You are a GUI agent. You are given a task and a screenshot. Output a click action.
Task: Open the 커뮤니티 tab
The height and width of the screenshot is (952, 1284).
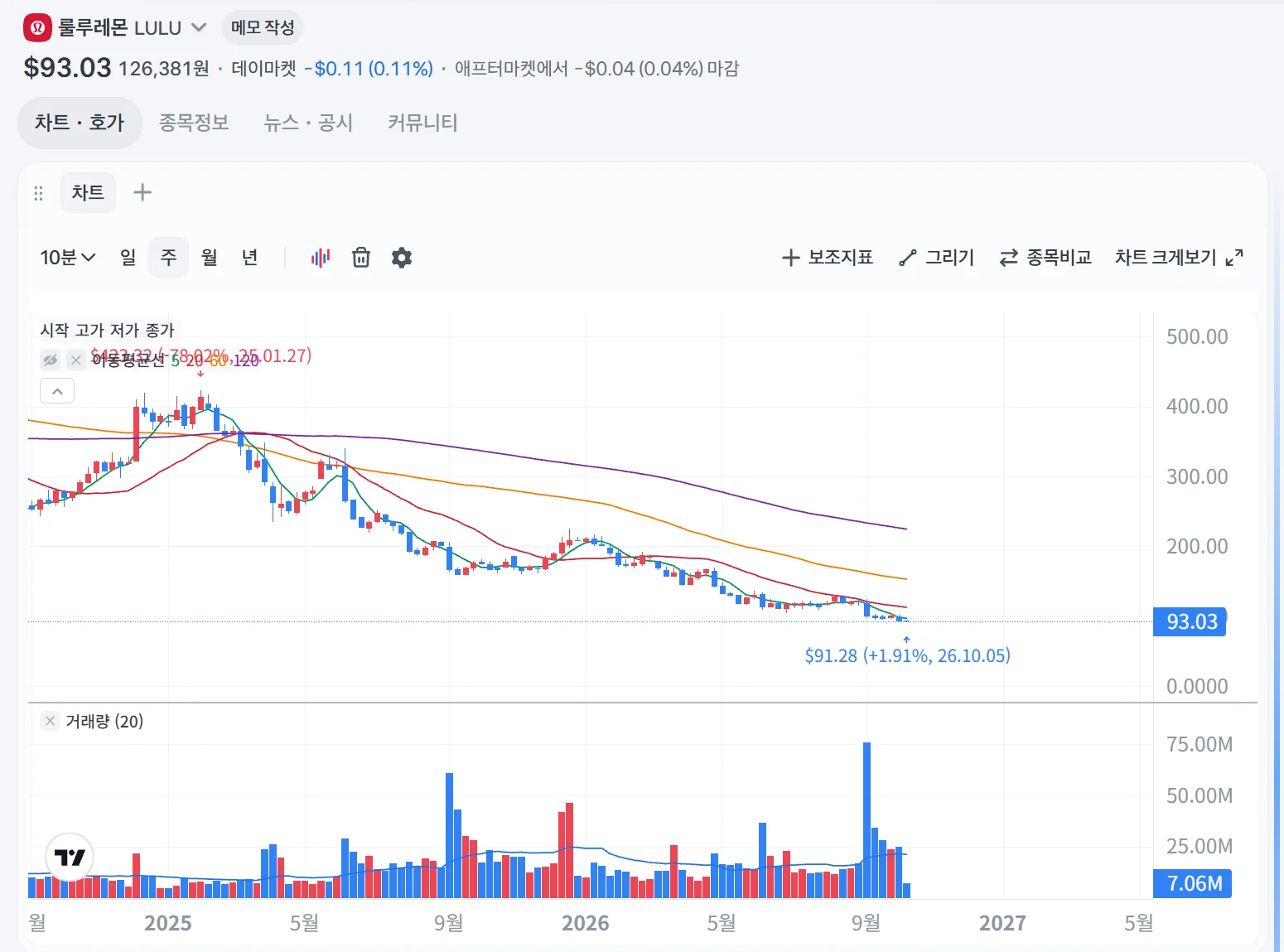[422, 123]
